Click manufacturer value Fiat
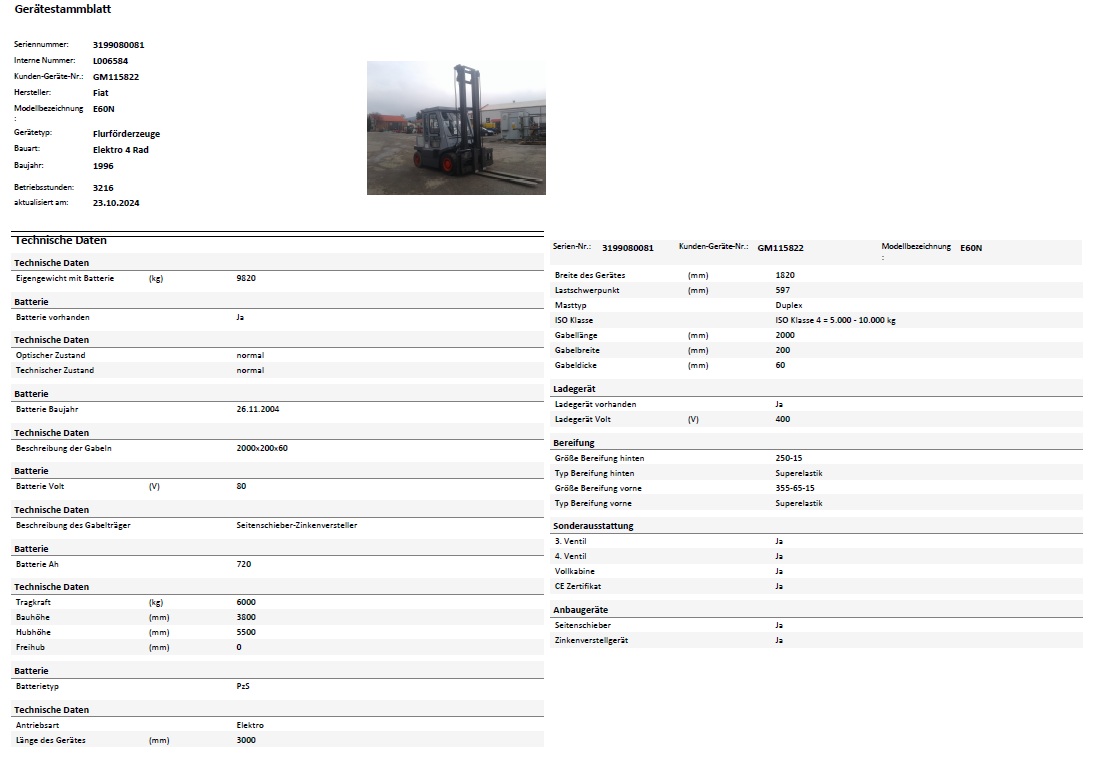This screenshot has height=781, width=1096. tap(101, 93)
